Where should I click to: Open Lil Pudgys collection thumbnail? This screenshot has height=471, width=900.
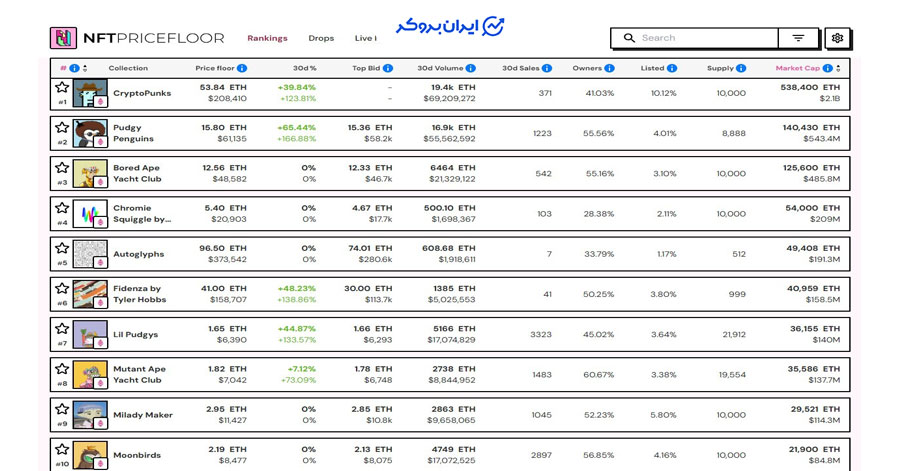click(x=90, y=334)
